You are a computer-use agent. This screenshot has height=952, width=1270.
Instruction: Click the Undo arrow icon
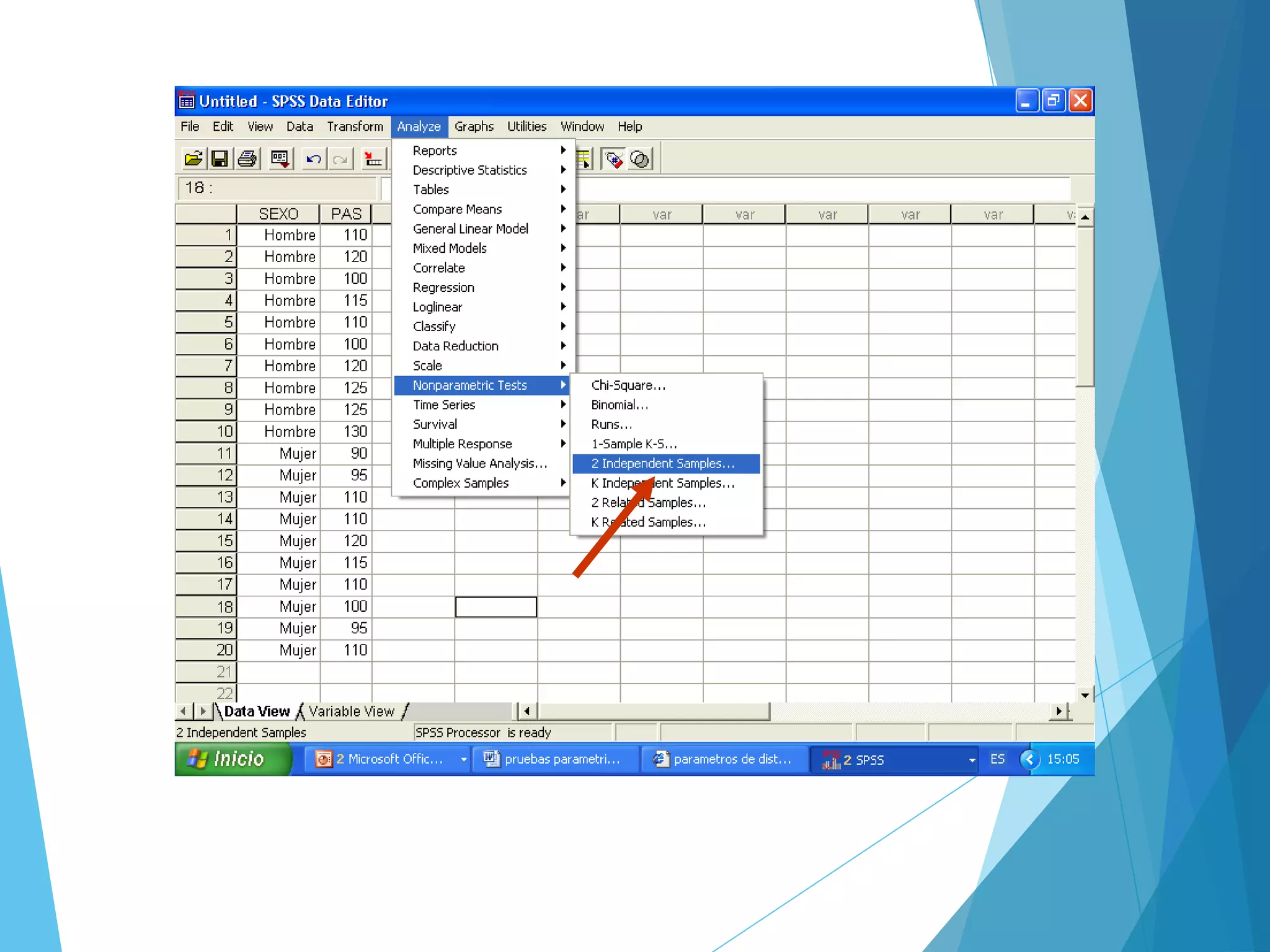click(x=313, y=159)
